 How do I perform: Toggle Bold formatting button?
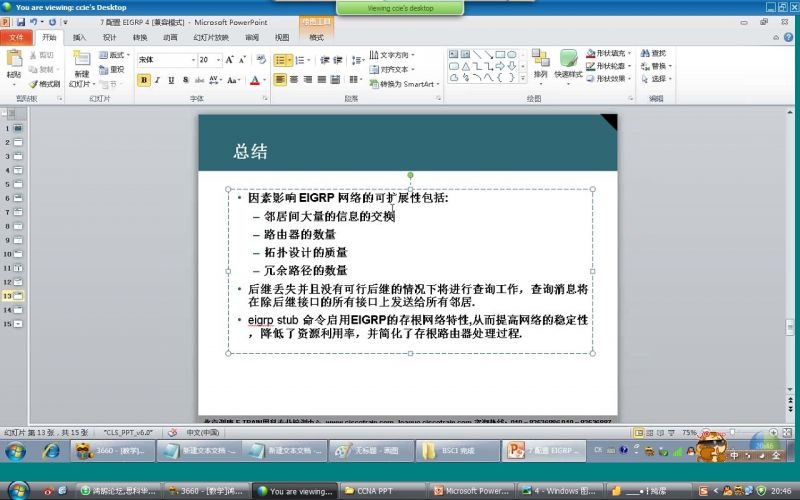pyautogui.click(x=144, y=80)
